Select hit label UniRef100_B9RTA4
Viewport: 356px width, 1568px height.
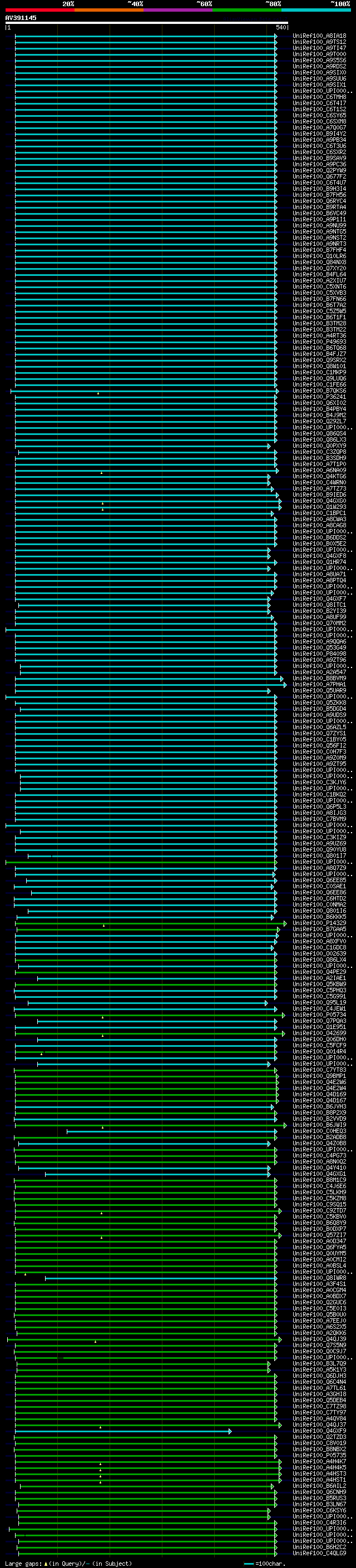319,207
